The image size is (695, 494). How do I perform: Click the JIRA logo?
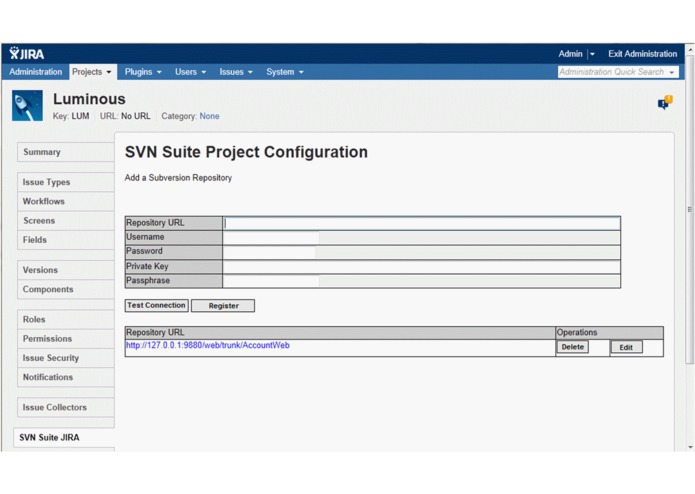(27, 54)
